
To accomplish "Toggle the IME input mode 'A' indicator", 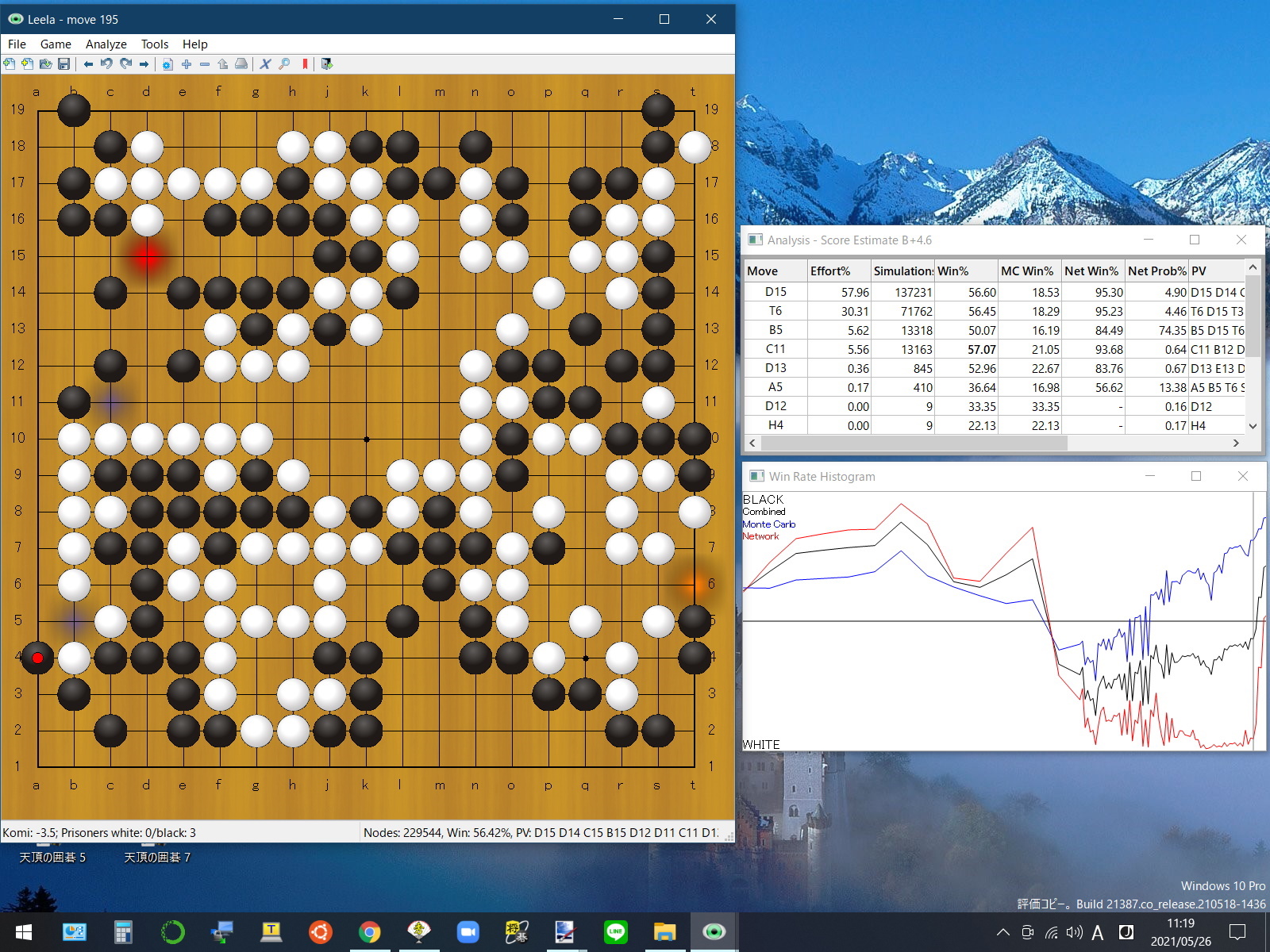I will [1098, 933].
